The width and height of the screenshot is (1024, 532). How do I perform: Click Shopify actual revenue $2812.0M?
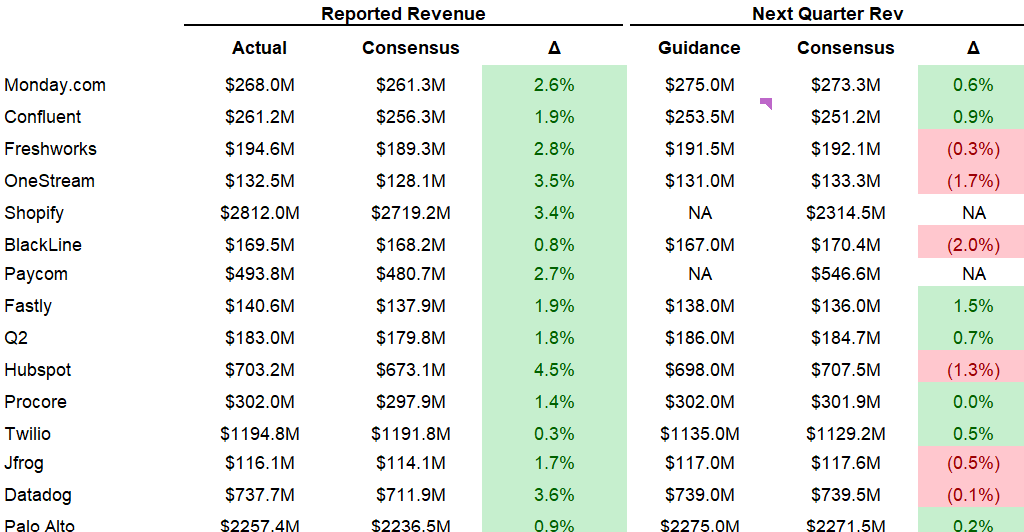point(260,213)
